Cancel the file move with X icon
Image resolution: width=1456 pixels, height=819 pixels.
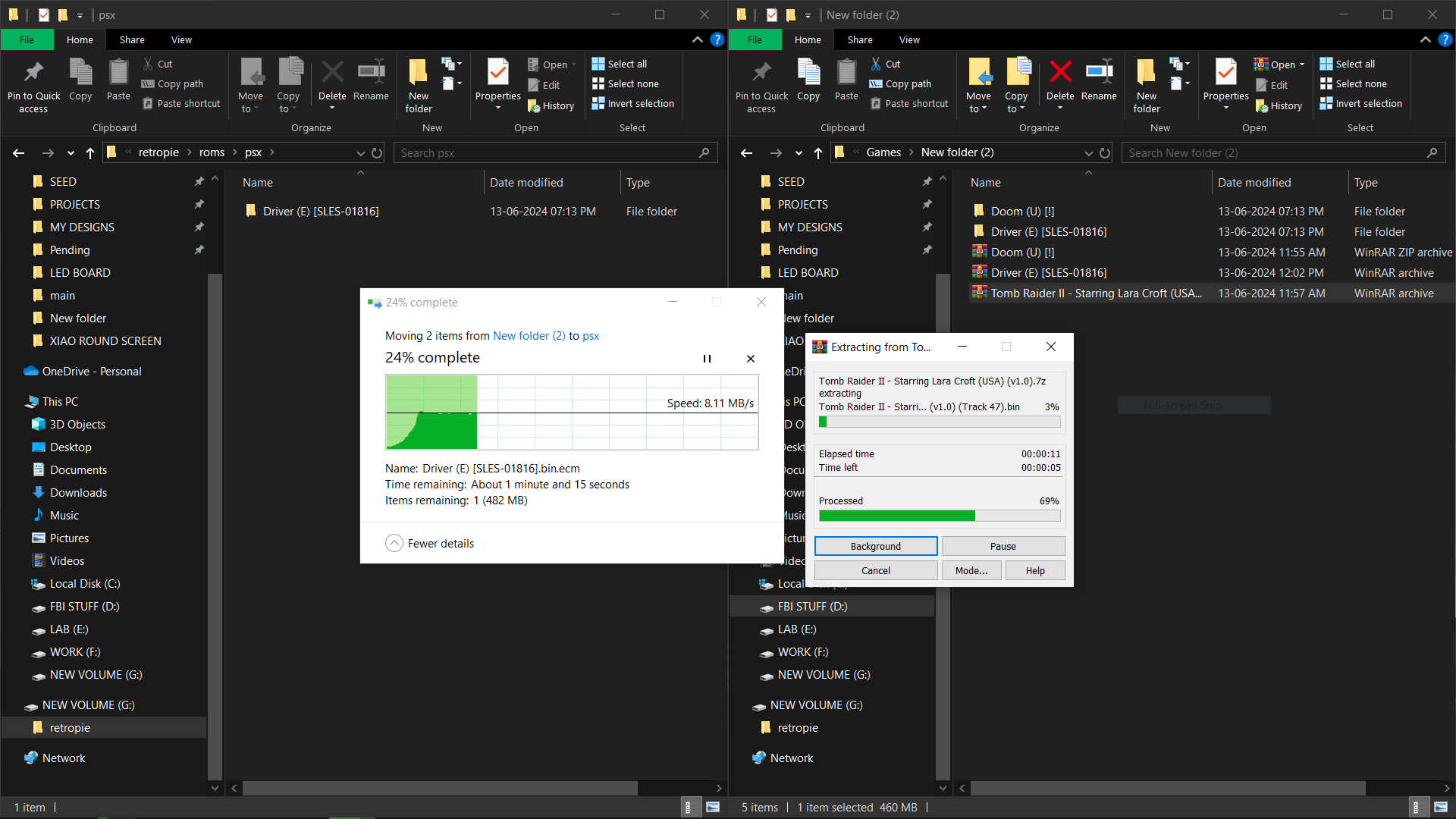(751, 359)
